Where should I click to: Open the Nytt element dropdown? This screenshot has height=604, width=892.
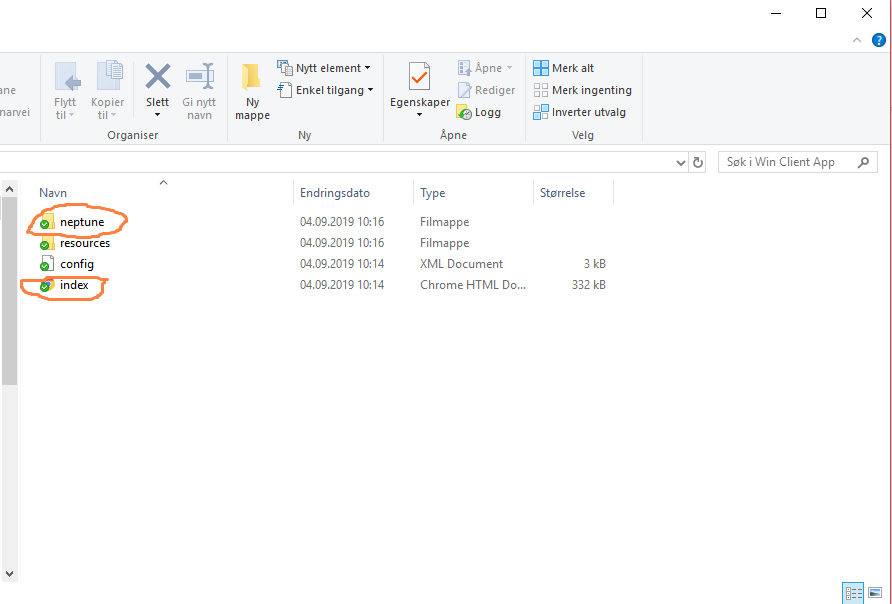[325, 67]
